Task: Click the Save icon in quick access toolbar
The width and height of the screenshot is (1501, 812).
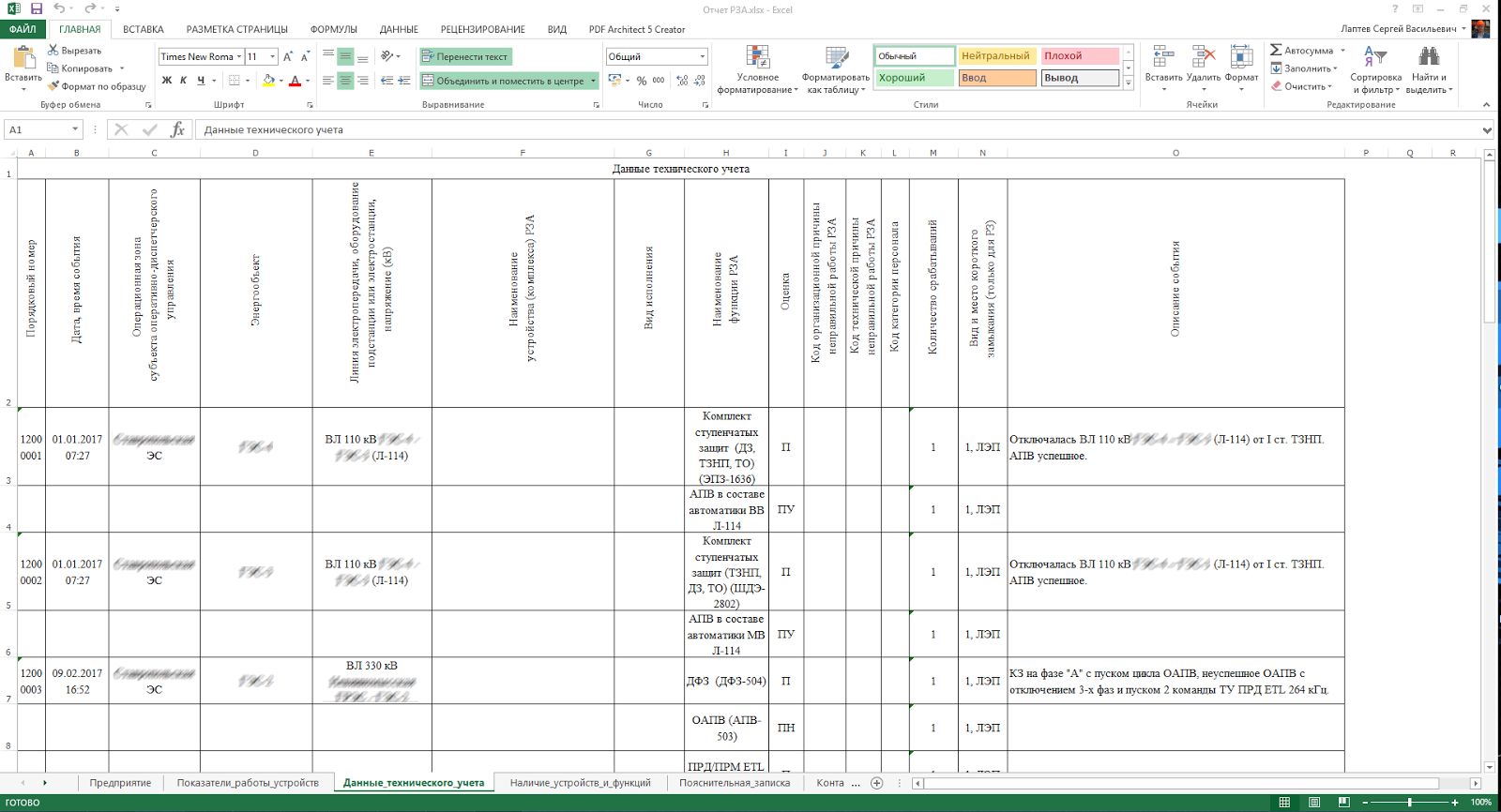Action: click(x=37, y=8)
